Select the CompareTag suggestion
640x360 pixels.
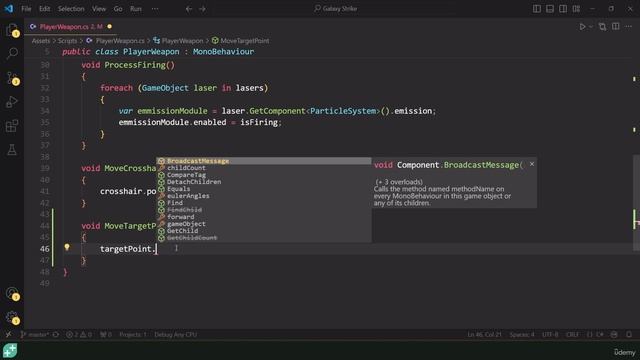click(264, 175)
